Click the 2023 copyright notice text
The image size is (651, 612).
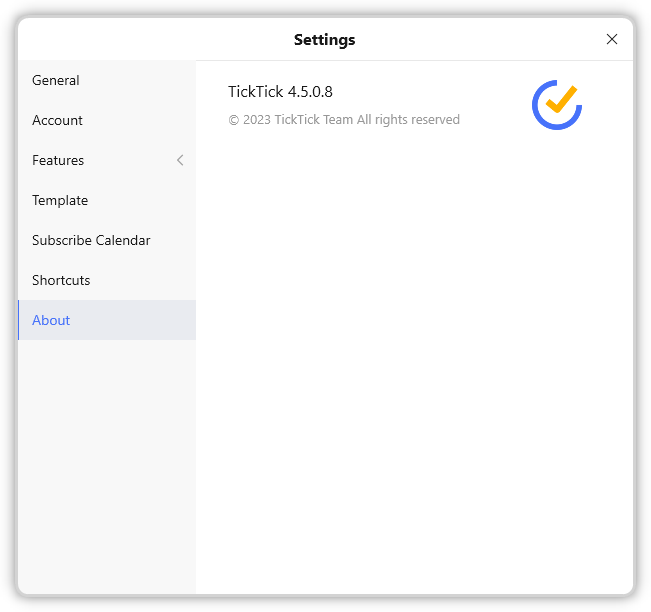(x=344, y=120)
